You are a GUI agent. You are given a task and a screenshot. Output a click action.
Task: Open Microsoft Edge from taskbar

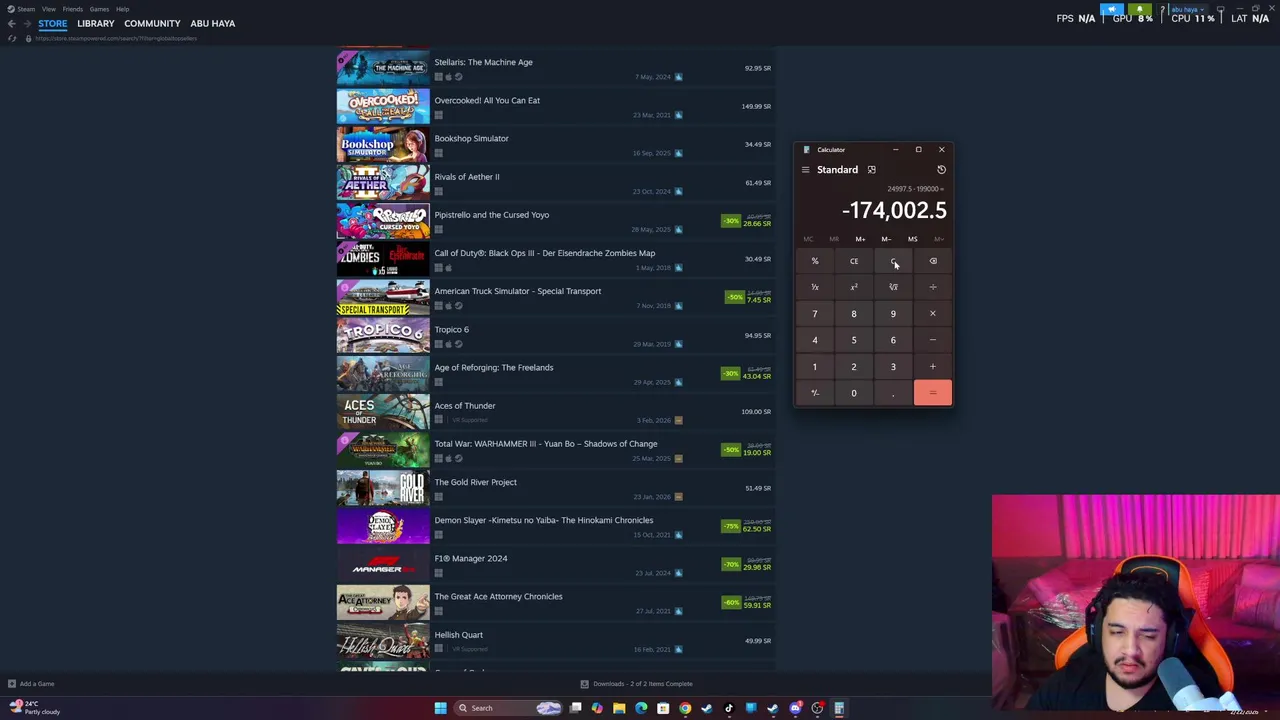(641, 708)
